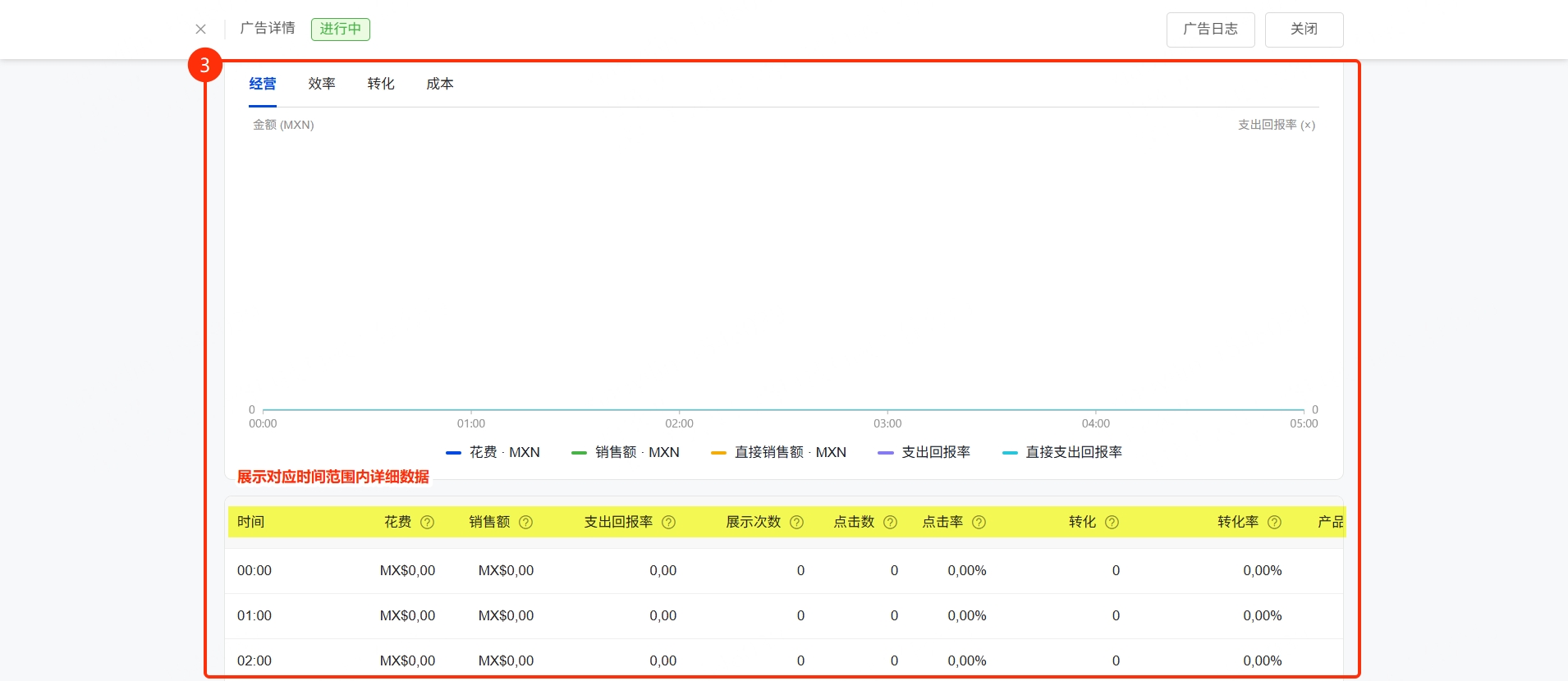Viewport: 1568px width, 681px height.
Task: Select the 成本 tab
Action: pyautogui.click(x=440, y=84)
